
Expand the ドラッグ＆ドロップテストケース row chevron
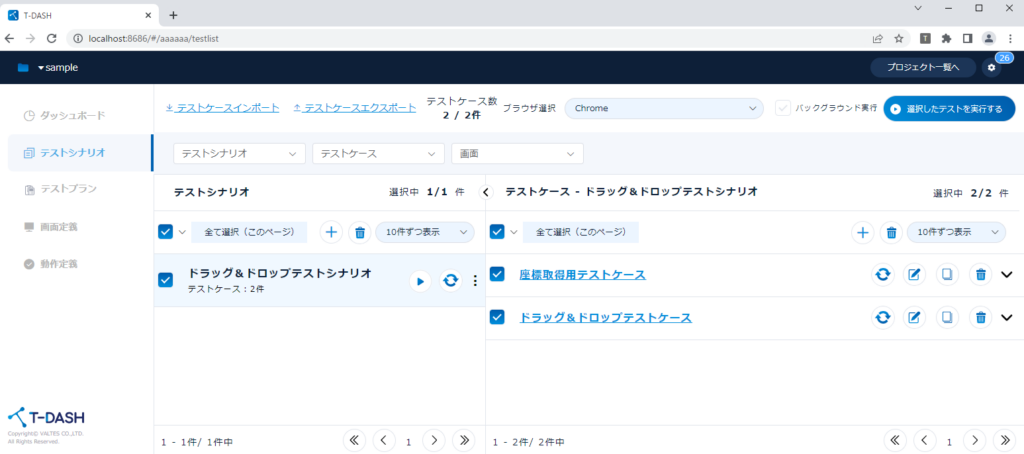1007,318
